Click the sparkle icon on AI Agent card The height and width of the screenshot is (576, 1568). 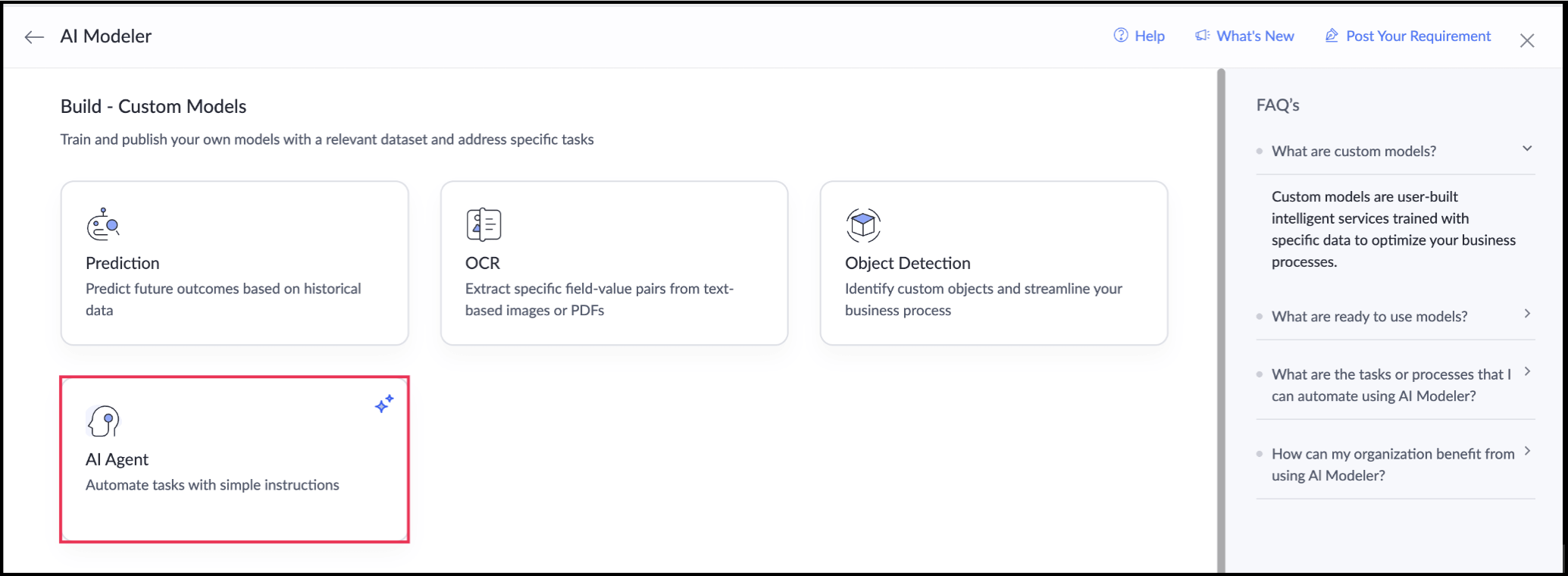[x=384, y=404]
